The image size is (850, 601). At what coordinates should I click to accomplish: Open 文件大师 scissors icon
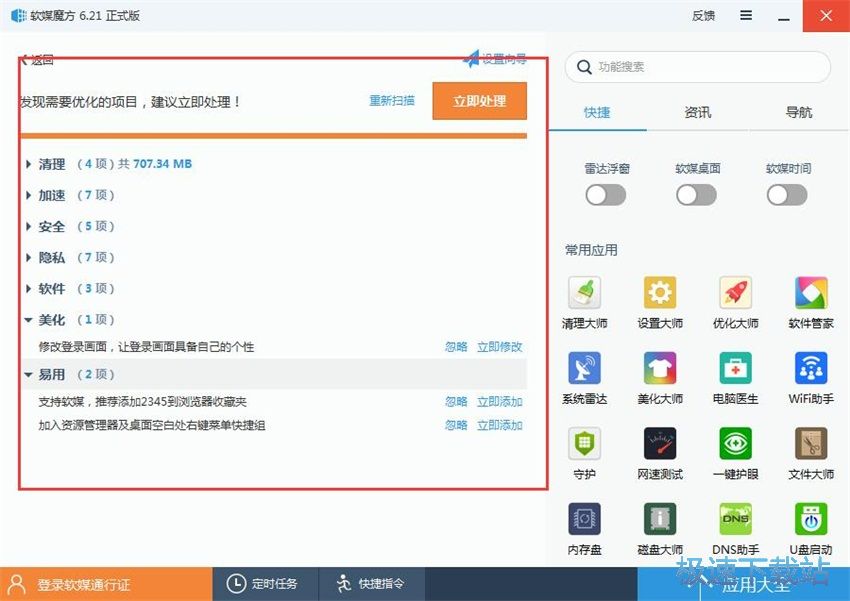coord(811,443)
